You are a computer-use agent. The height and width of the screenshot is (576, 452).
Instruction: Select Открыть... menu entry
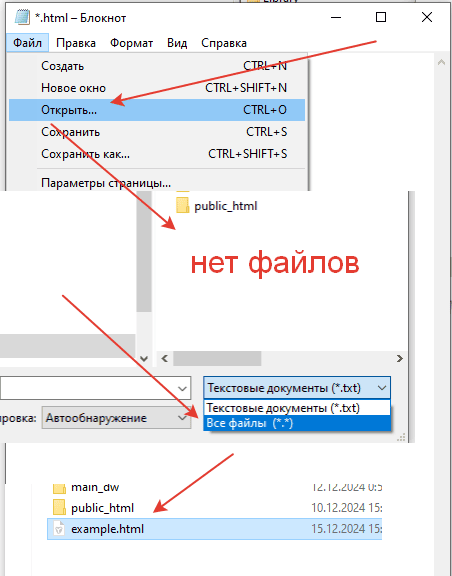157,110
